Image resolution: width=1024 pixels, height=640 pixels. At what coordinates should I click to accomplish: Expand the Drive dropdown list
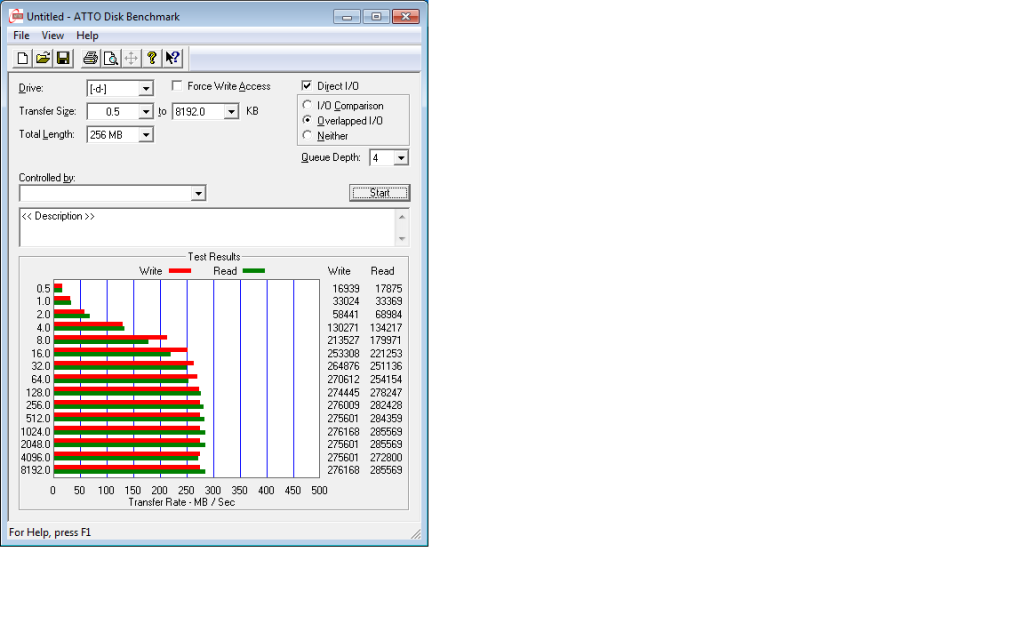[146, 89]
